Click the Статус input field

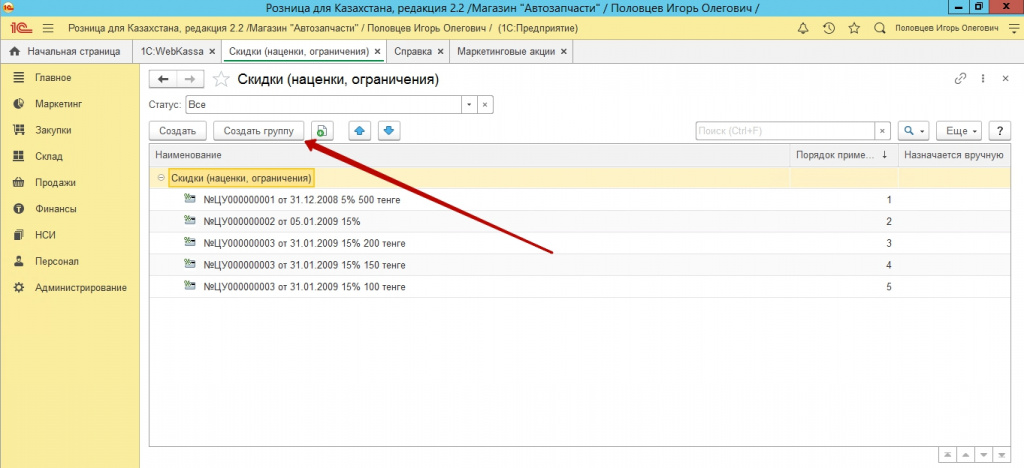pyautogui.click(x=324, y=104)
